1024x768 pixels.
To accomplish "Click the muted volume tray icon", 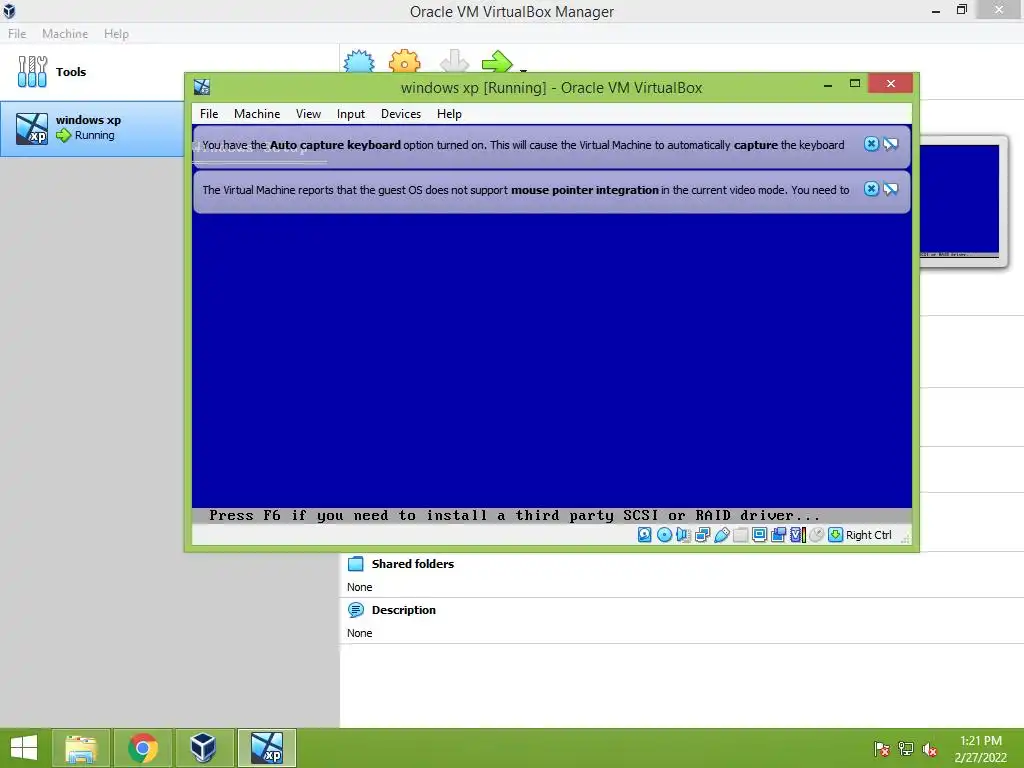I will 930,749.
